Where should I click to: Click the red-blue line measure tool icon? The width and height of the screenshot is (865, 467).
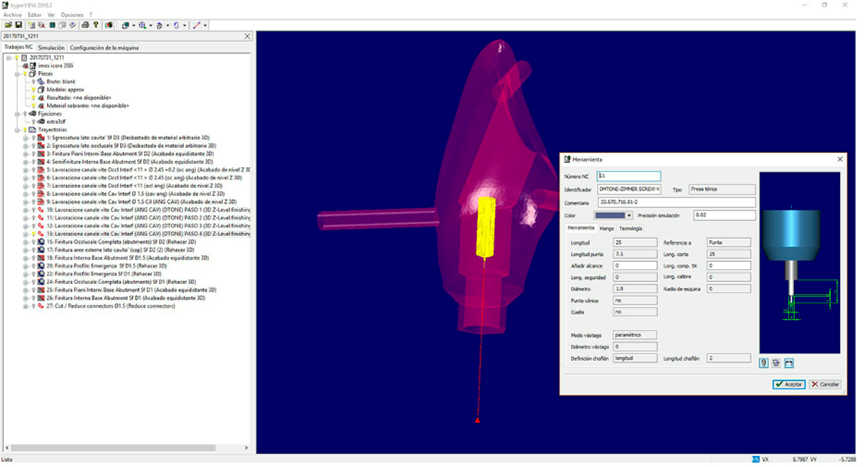(x=197, y=24)
